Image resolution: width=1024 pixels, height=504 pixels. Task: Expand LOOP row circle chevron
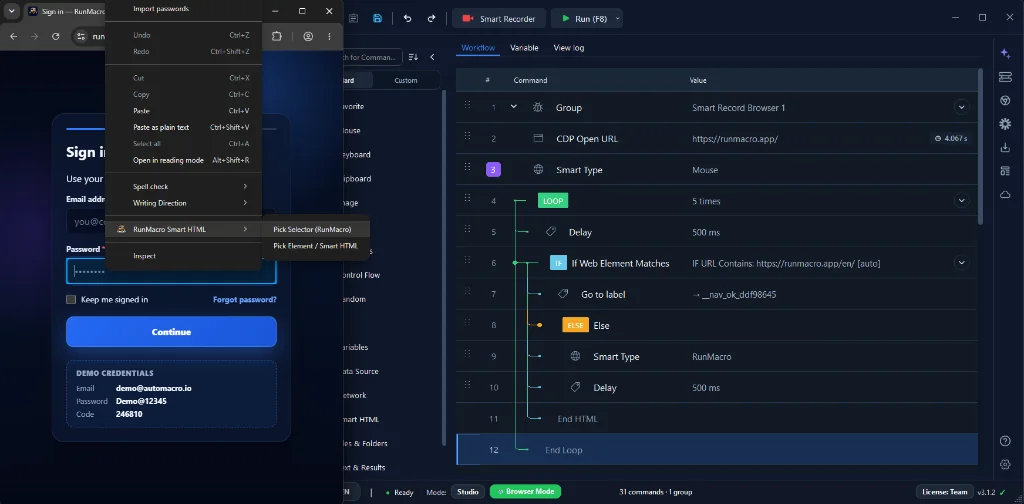[961, 200]
